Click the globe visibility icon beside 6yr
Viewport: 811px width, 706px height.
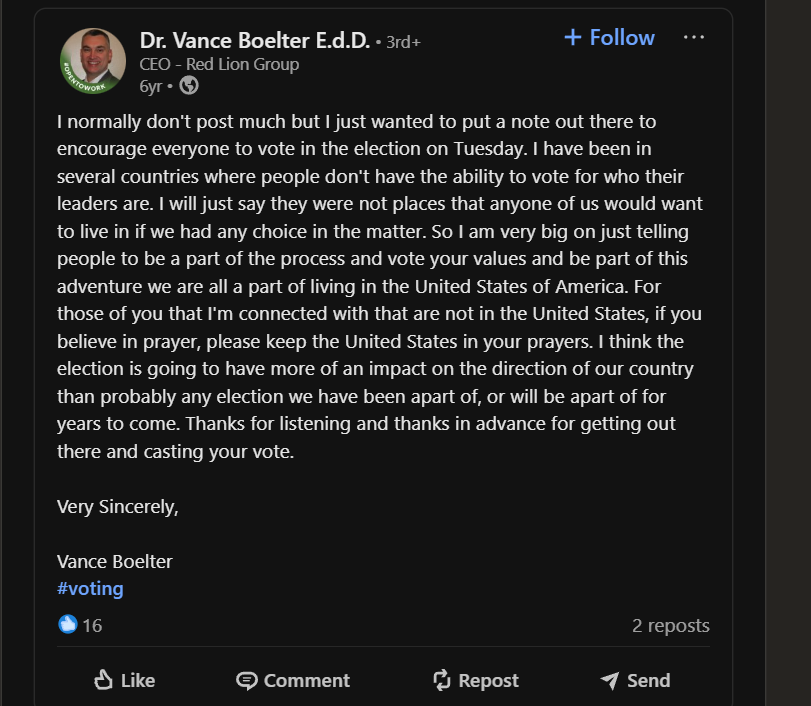[x=189, y=86]
